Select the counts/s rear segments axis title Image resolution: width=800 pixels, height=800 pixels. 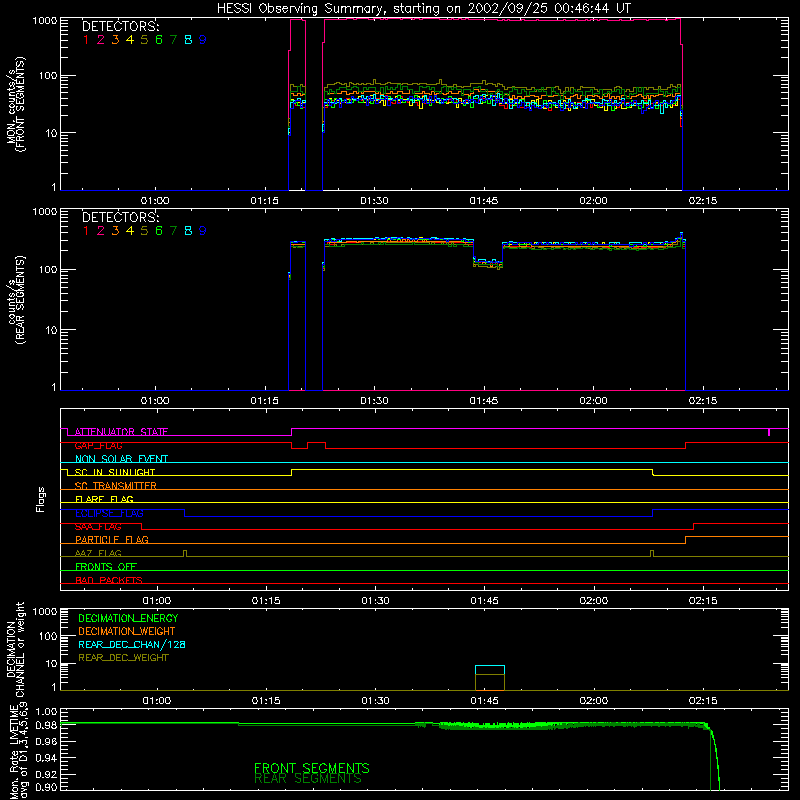click(16, 299)
